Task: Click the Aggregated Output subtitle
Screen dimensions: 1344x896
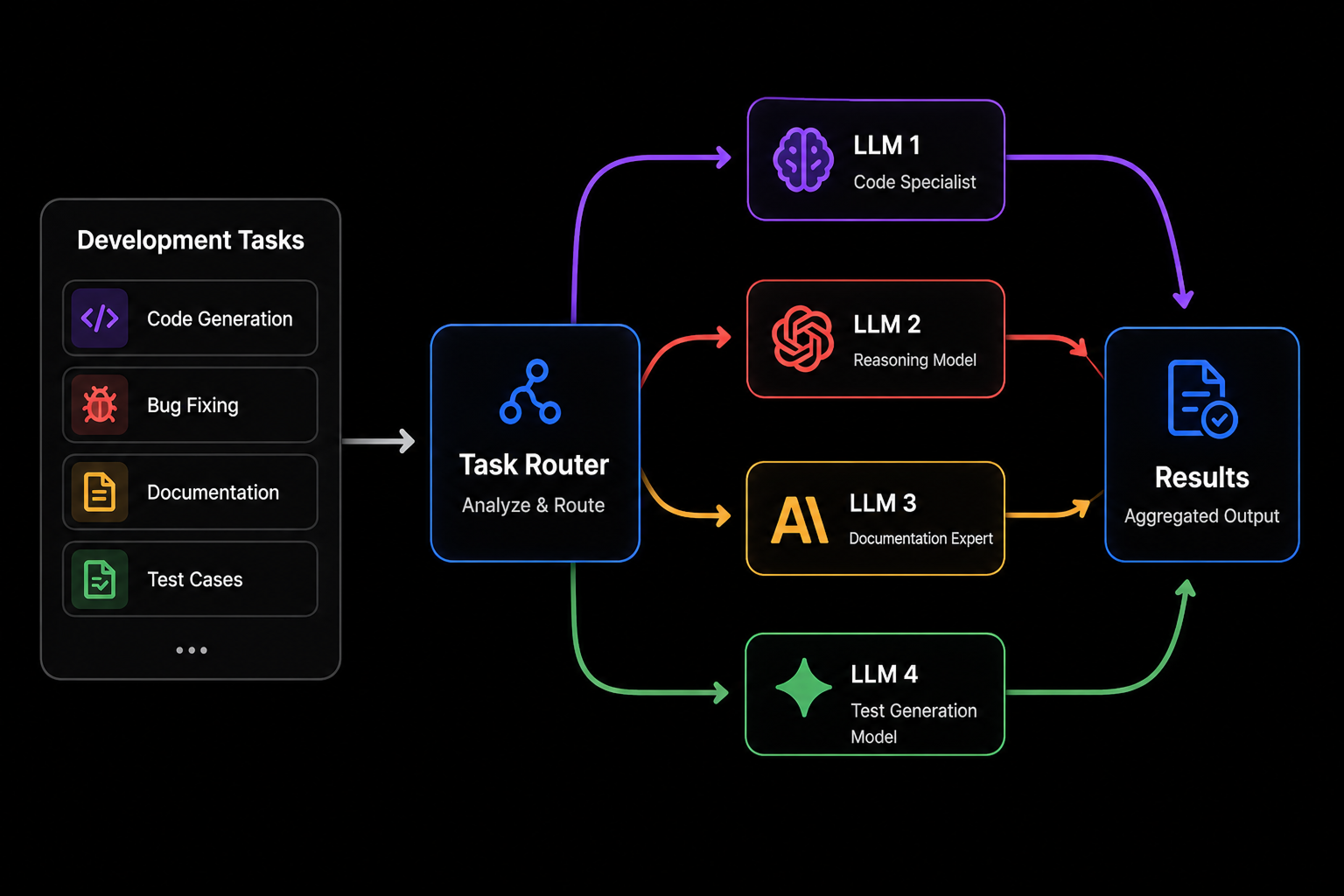Action: click(1202, 516)
